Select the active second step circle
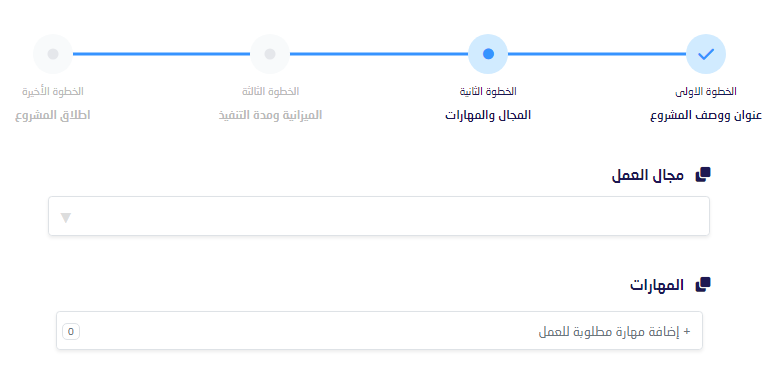The width and height of the screenshot is (769, 375). click(488, 54)
